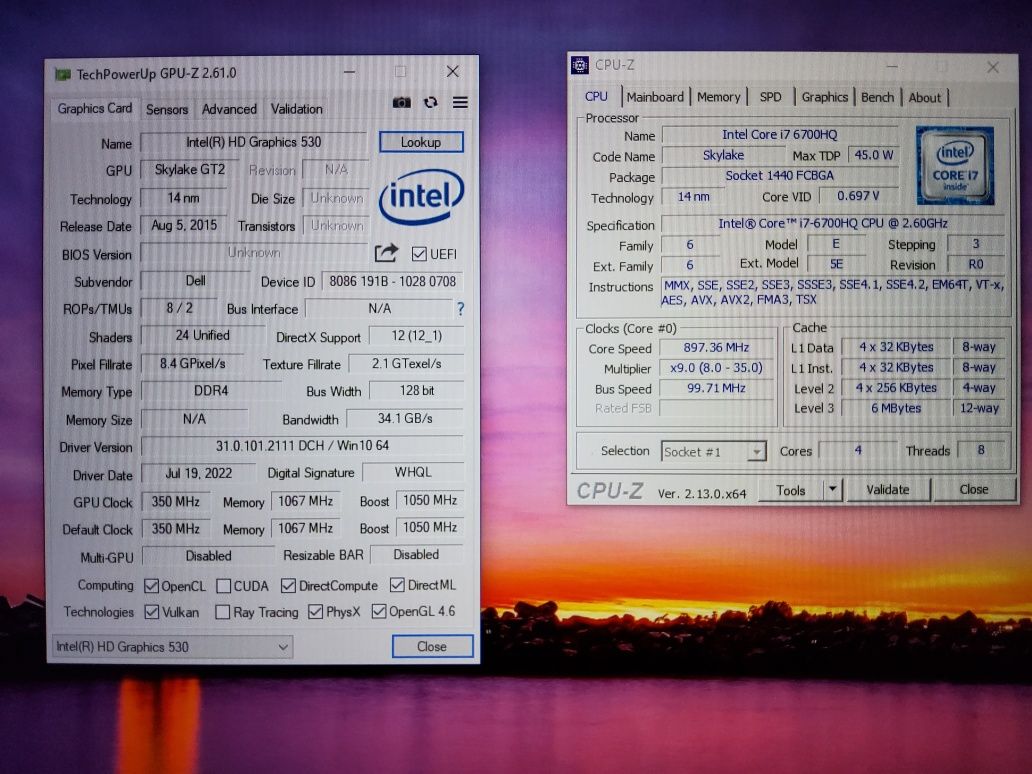
Task: Click the Release Date value Aug 5, 2015
Action: (x=184, y=226)
